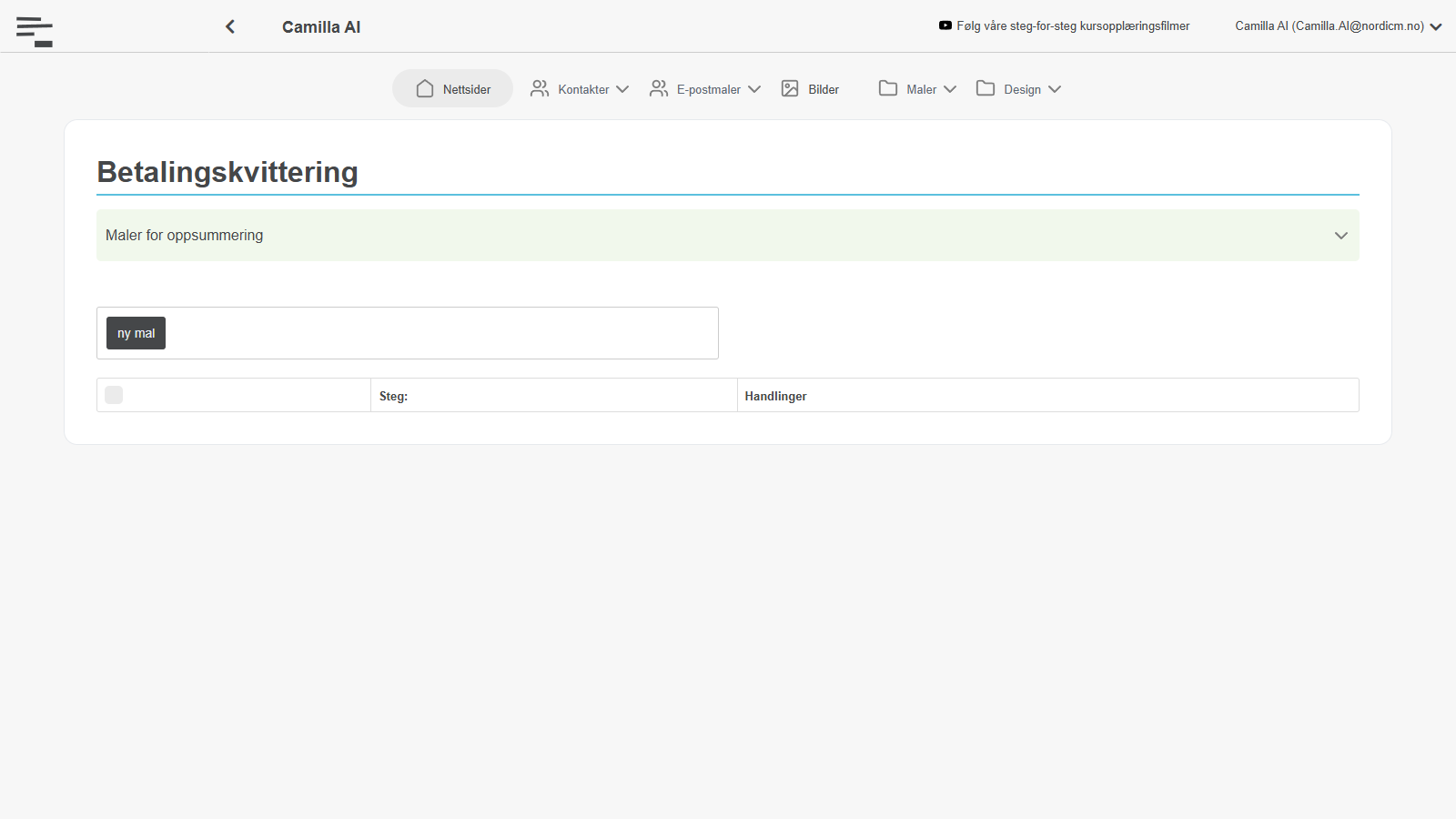Click the Handlinger column header
Image resolution: width=1456 pixels, height=819 pixels.
[x=775, y=396]
